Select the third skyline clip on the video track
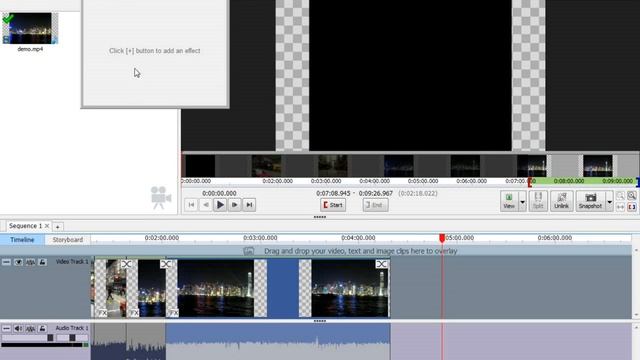 pyautogui.click(x=216, y=289)
